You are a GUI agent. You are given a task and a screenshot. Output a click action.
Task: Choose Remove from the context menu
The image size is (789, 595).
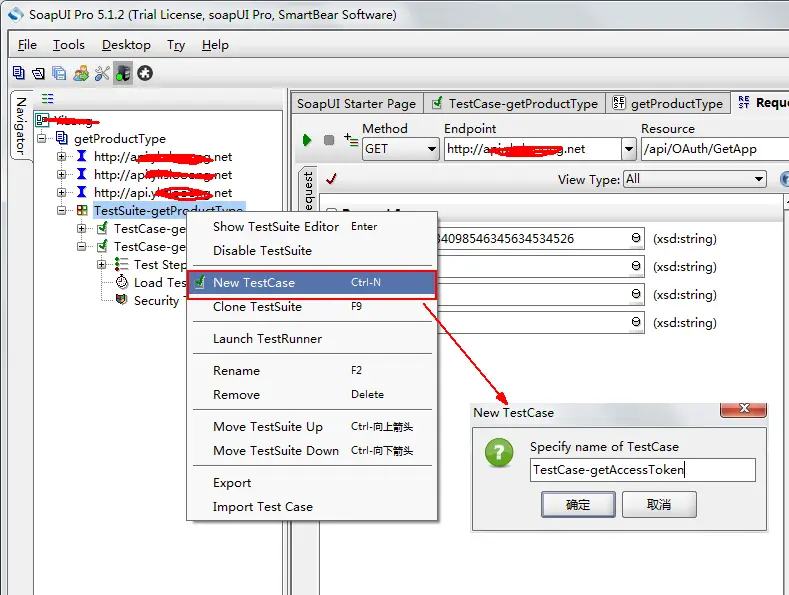pos(312,395)
